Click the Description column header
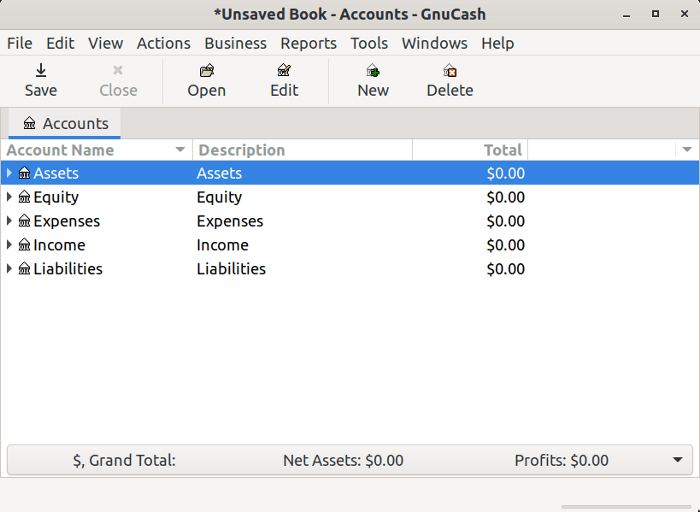 tap(302, 150)
